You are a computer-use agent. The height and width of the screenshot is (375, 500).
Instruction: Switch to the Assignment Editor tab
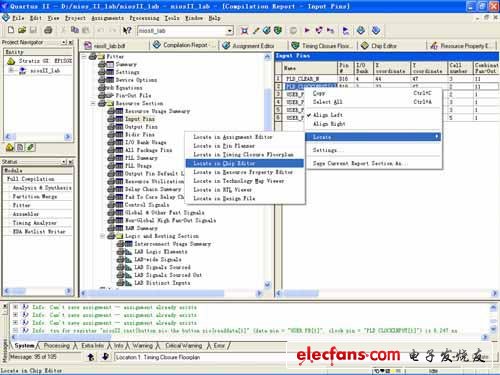tap(249, 46)
